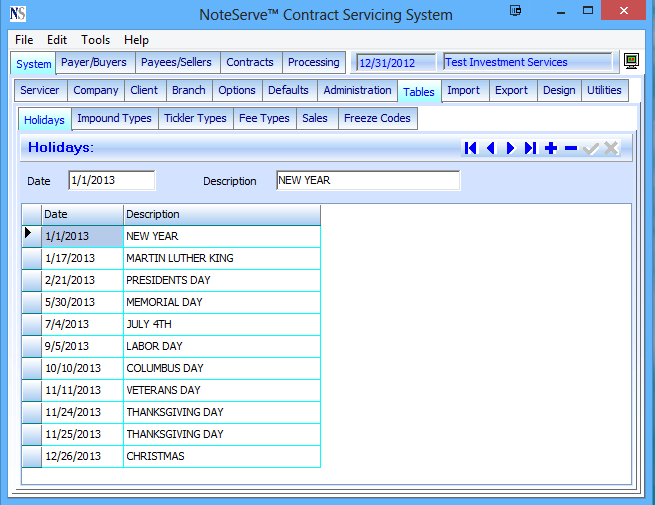Click the grayed checkmark save icon
The image size is (655, 505).
(591, 148)
